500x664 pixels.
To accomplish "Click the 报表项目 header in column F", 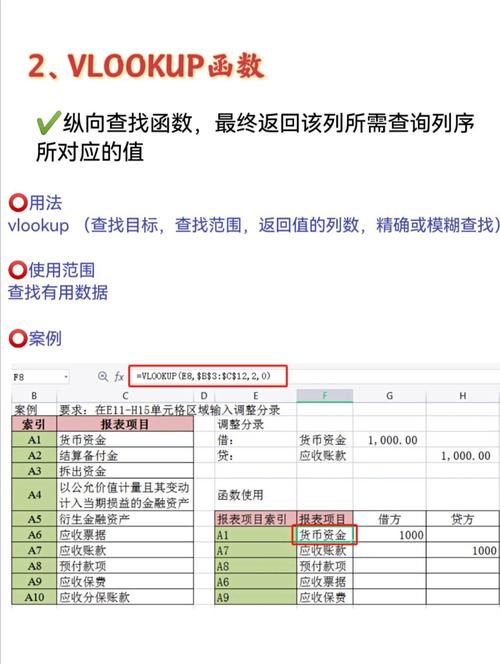I will coord(325,519).
